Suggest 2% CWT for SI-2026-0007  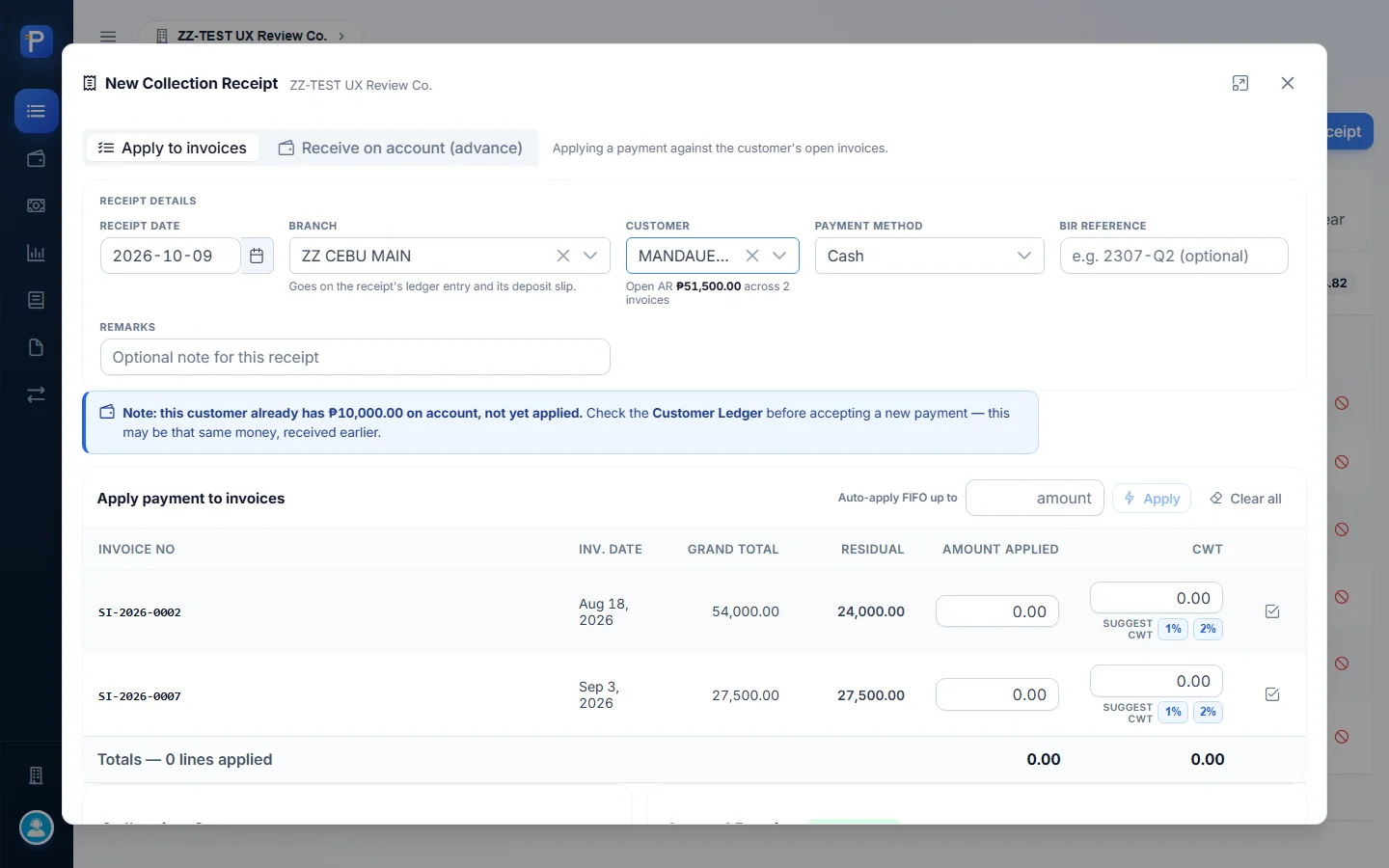[1208, 712]
